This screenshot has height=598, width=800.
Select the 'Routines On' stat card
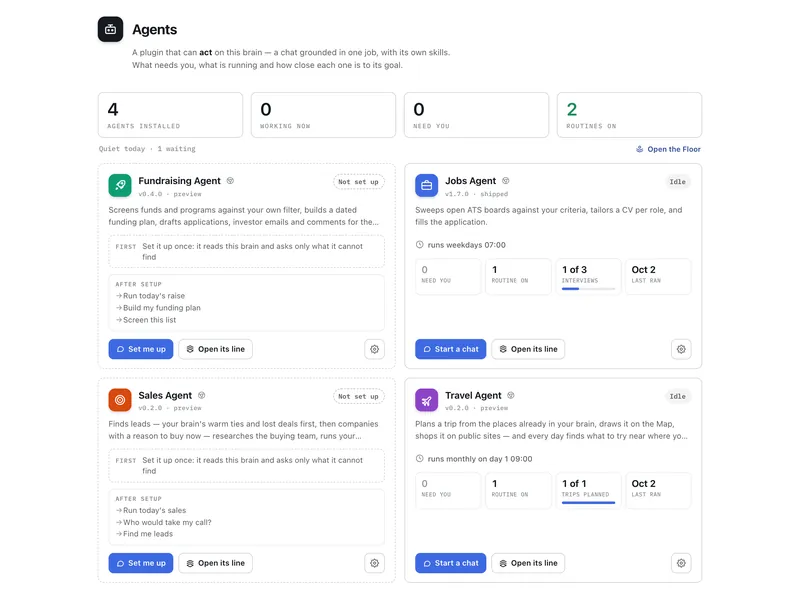[630, 115]
